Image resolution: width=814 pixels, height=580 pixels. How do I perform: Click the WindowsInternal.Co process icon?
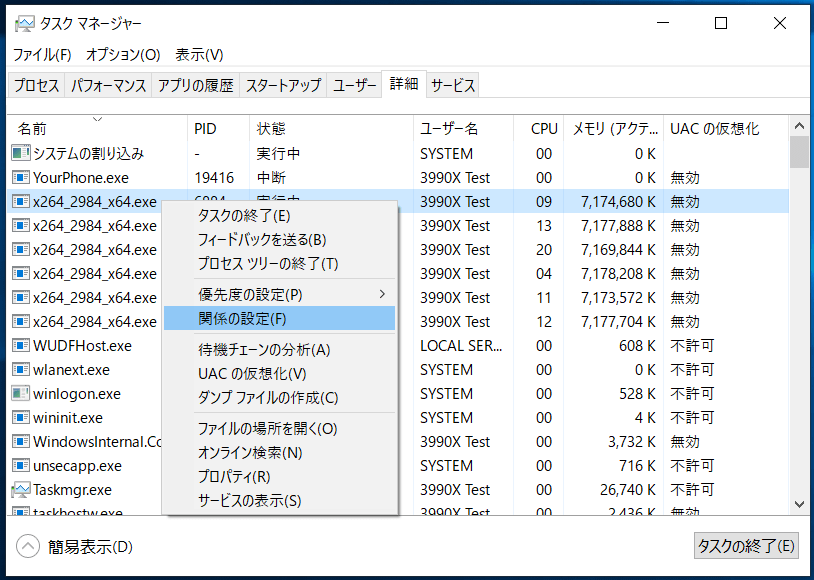[20, 441]
